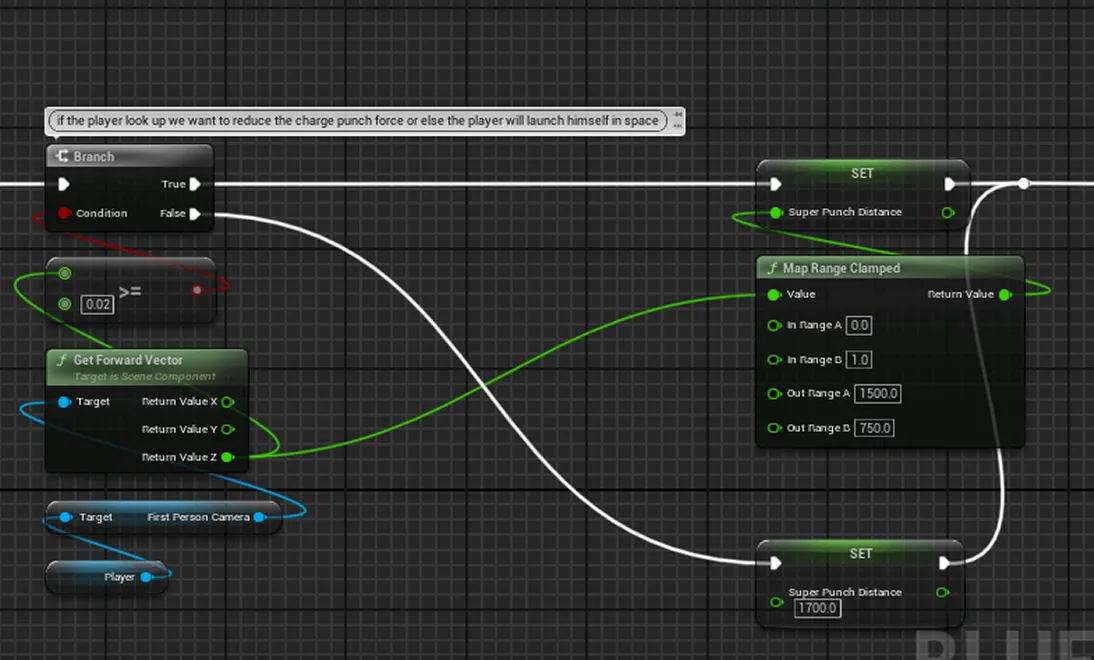Click the Branch node True output pin
Image resolution: width=1094 pixels, height=660 pixels.
[x=195, y=184]
